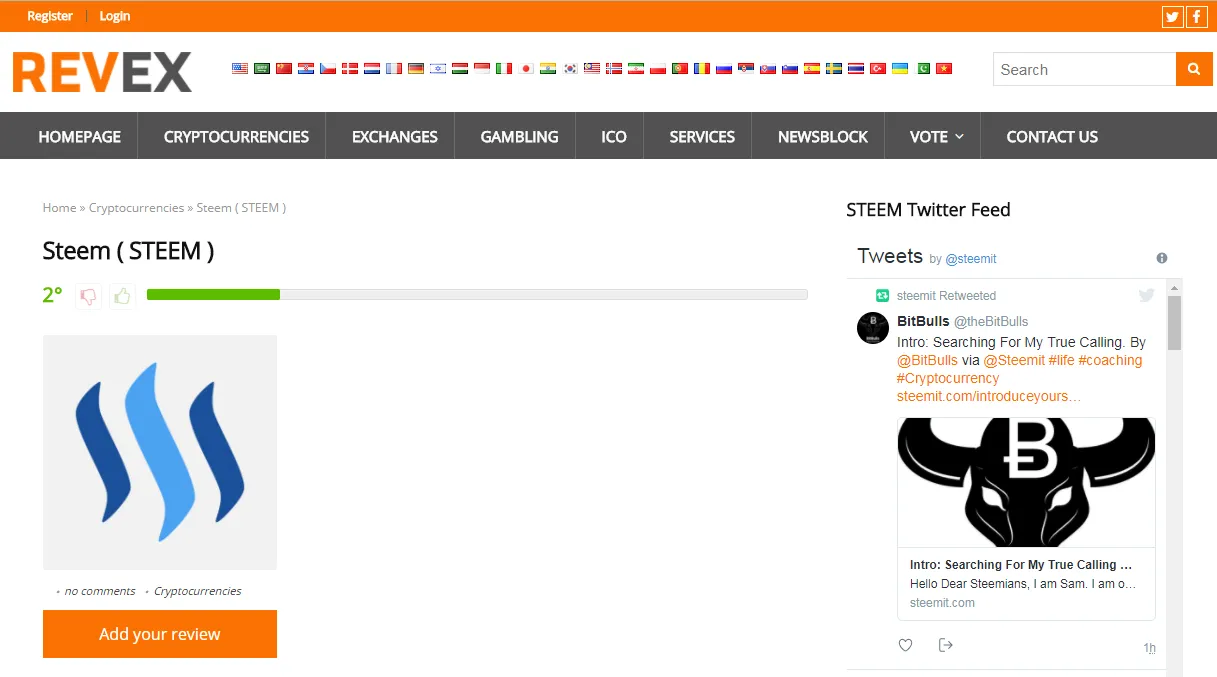Pick the India flag language

[548, 69]
